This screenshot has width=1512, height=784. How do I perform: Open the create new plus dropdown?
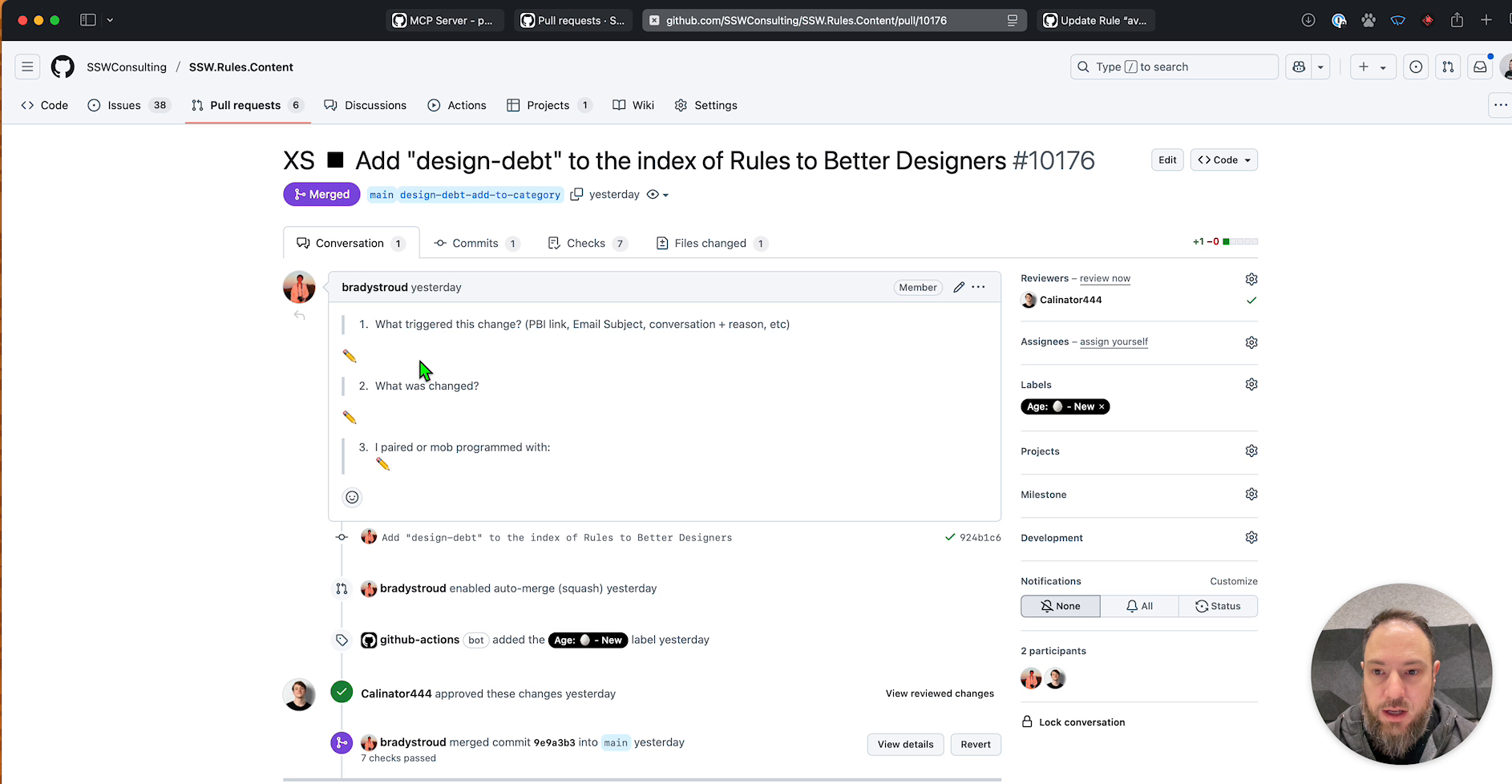[x=1373, y=67]
